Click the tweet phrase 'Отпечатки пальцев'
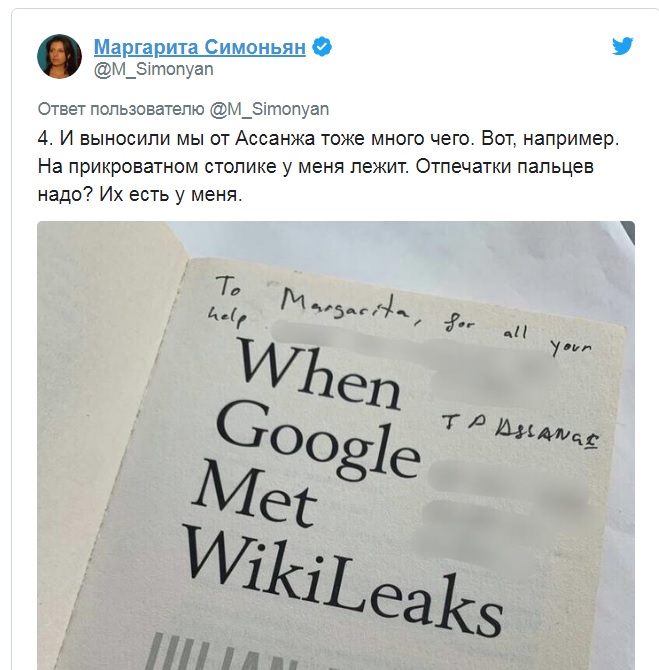 click(x=504, y=167)
